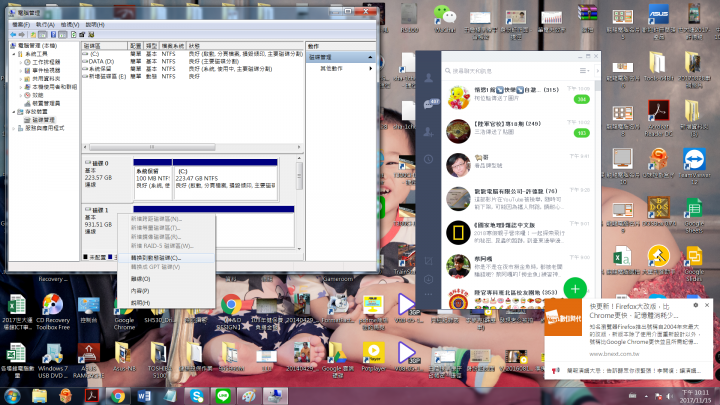Click the WeChat desktop icon

coord(444,19)
